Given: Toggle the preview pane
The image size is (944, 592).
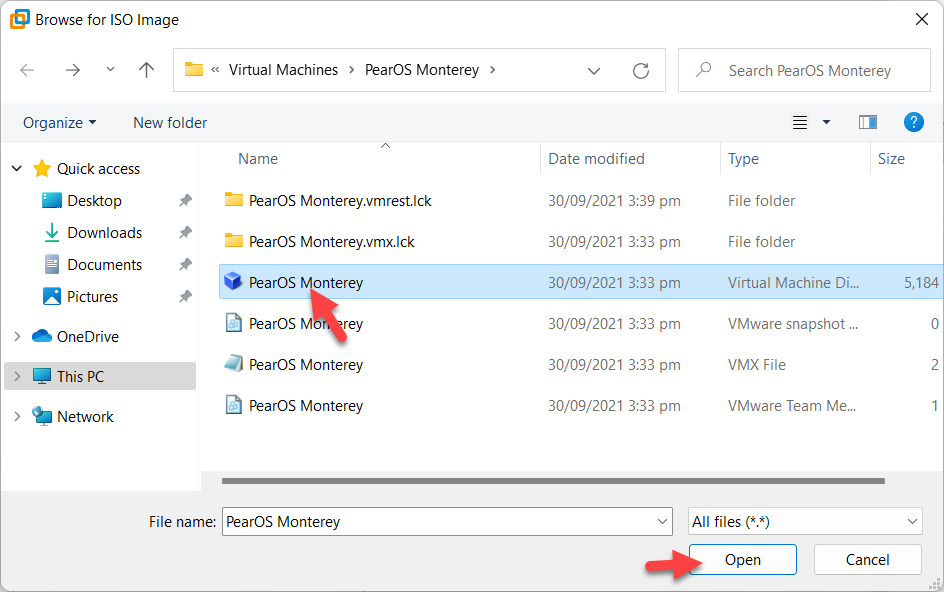Looking at the screenshot, I should point(868,122).
